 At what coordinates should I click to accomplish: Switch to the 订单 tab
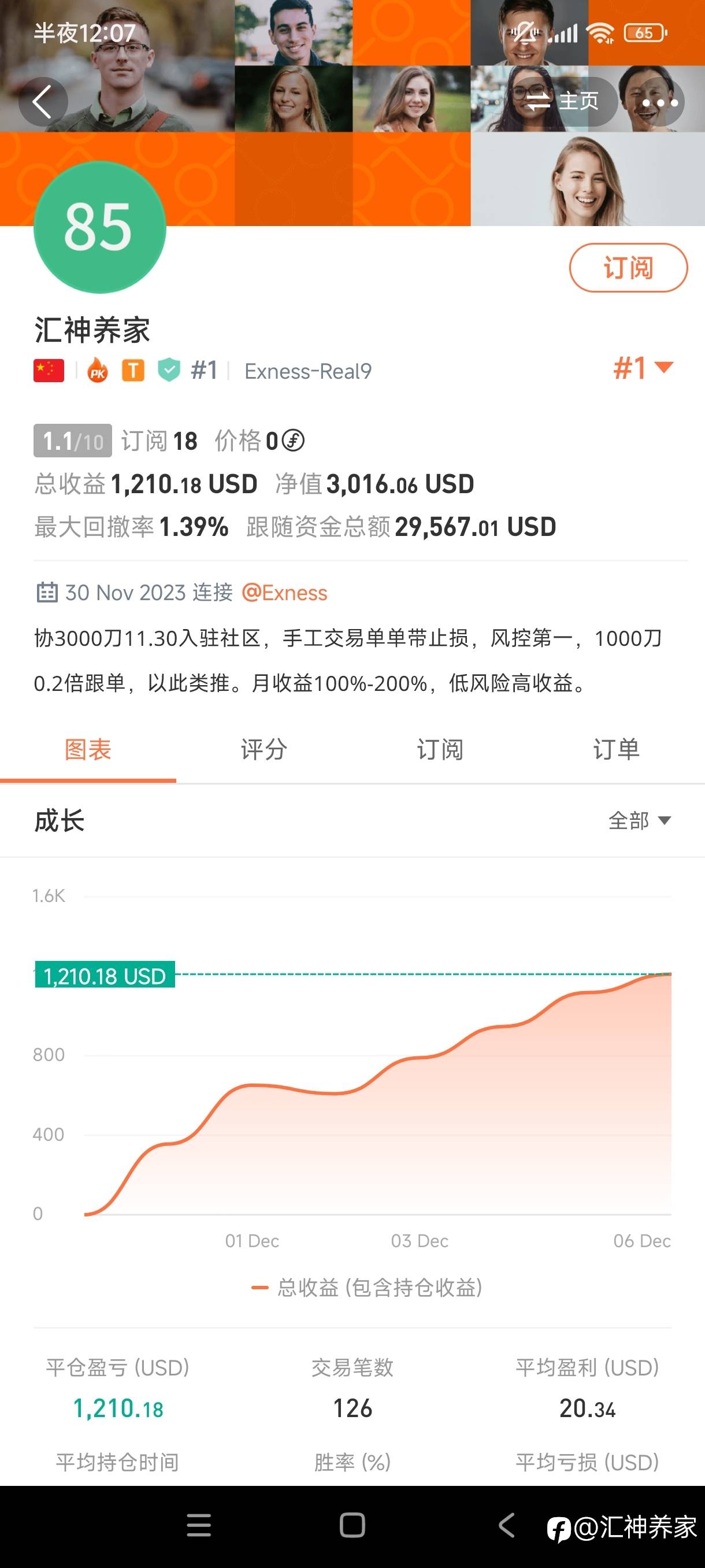(x=616, y=750)
